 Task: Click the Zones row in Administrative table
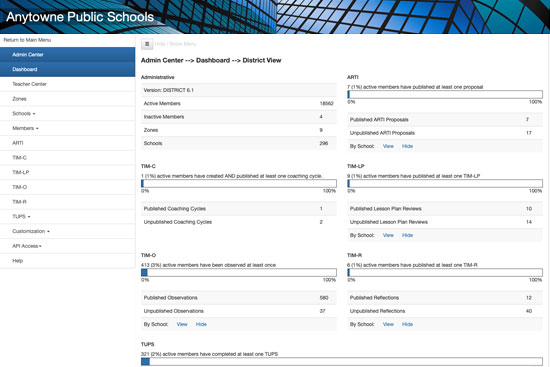click(239, 130)
